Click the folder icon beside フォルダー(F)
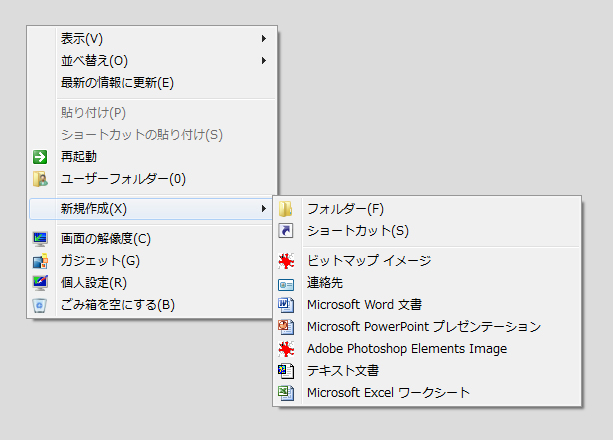The height and width of the screenshot is (440, 613). pos(286,209)
